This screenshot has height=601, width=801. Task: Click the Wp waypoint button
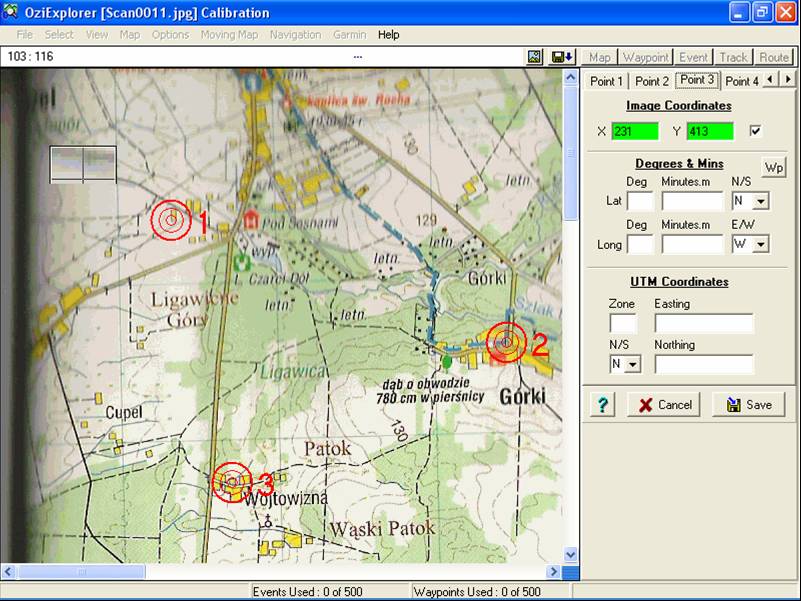point(774,168)
